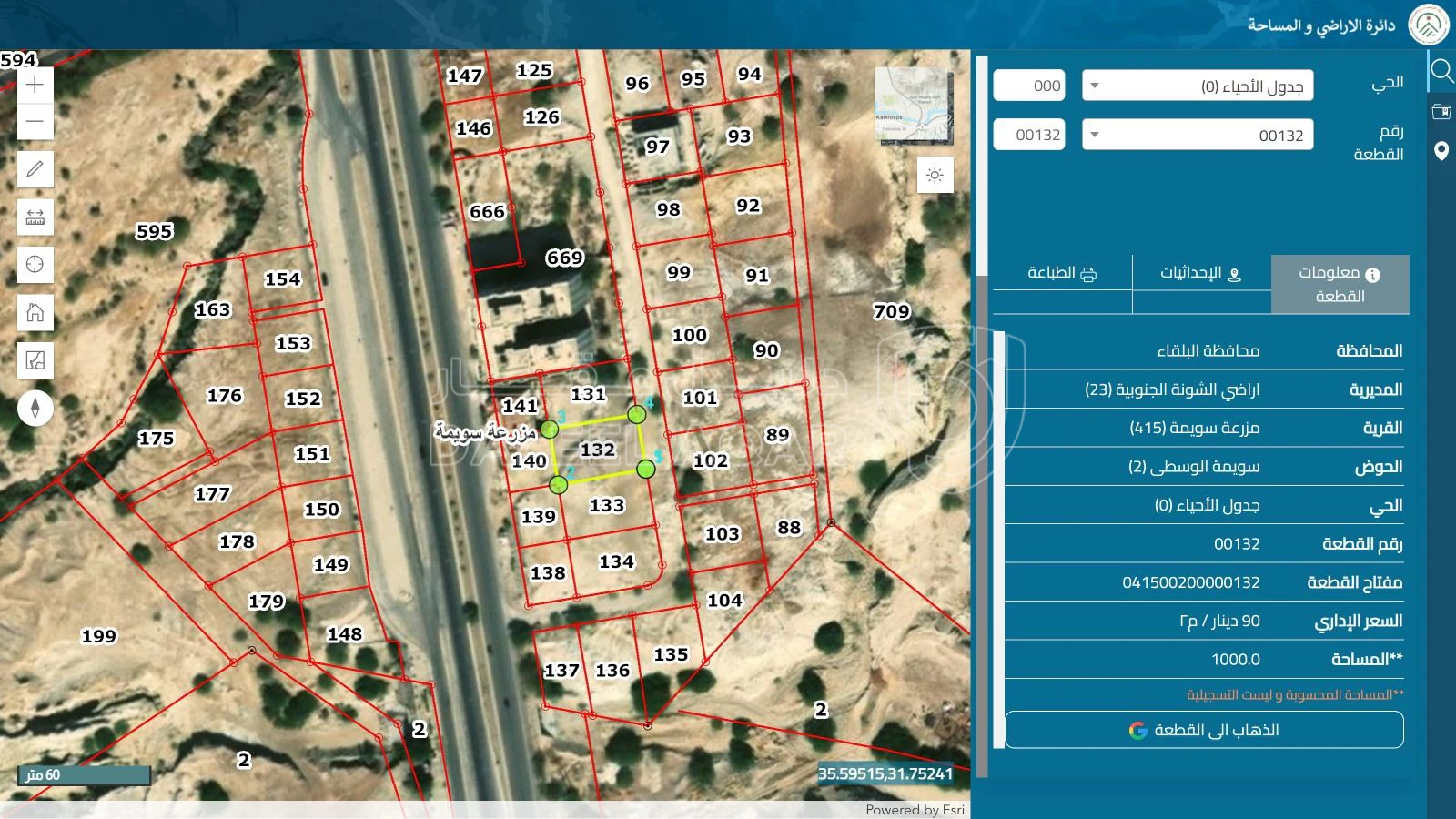Select parcel 709 on the map
This screenshot has width=1456, height=819.
(892, 311)
